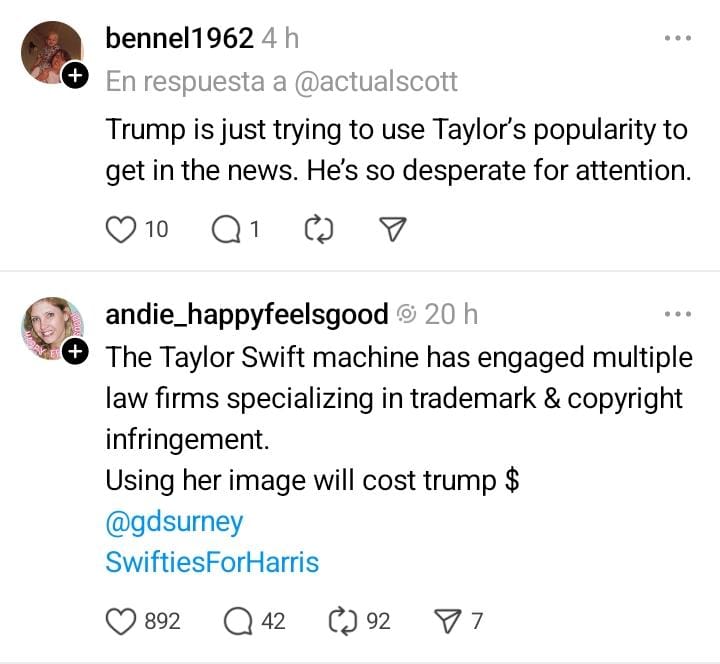View bennel1962's profile picture

click(x=50, y=52)
